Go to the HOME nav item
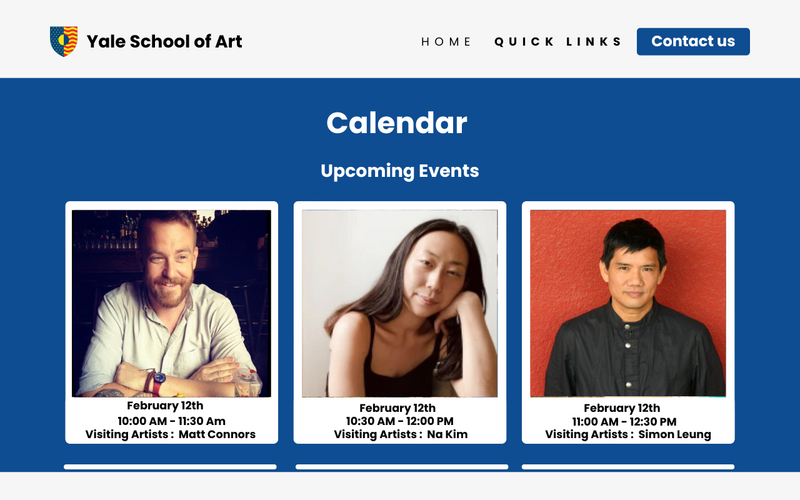800x500 pixels. coord(446,42)
